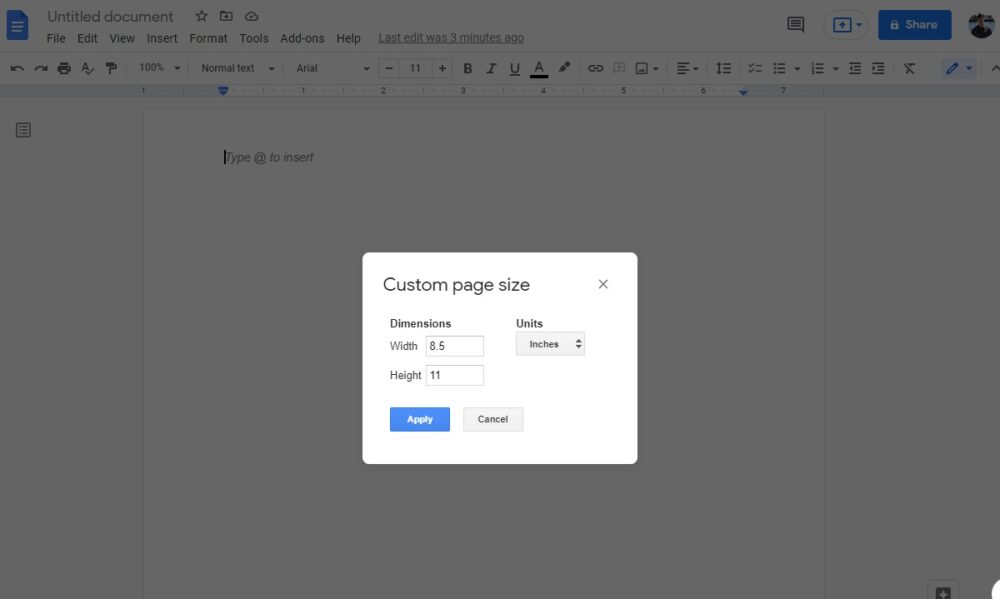Print the document

[x=63, y=68]
